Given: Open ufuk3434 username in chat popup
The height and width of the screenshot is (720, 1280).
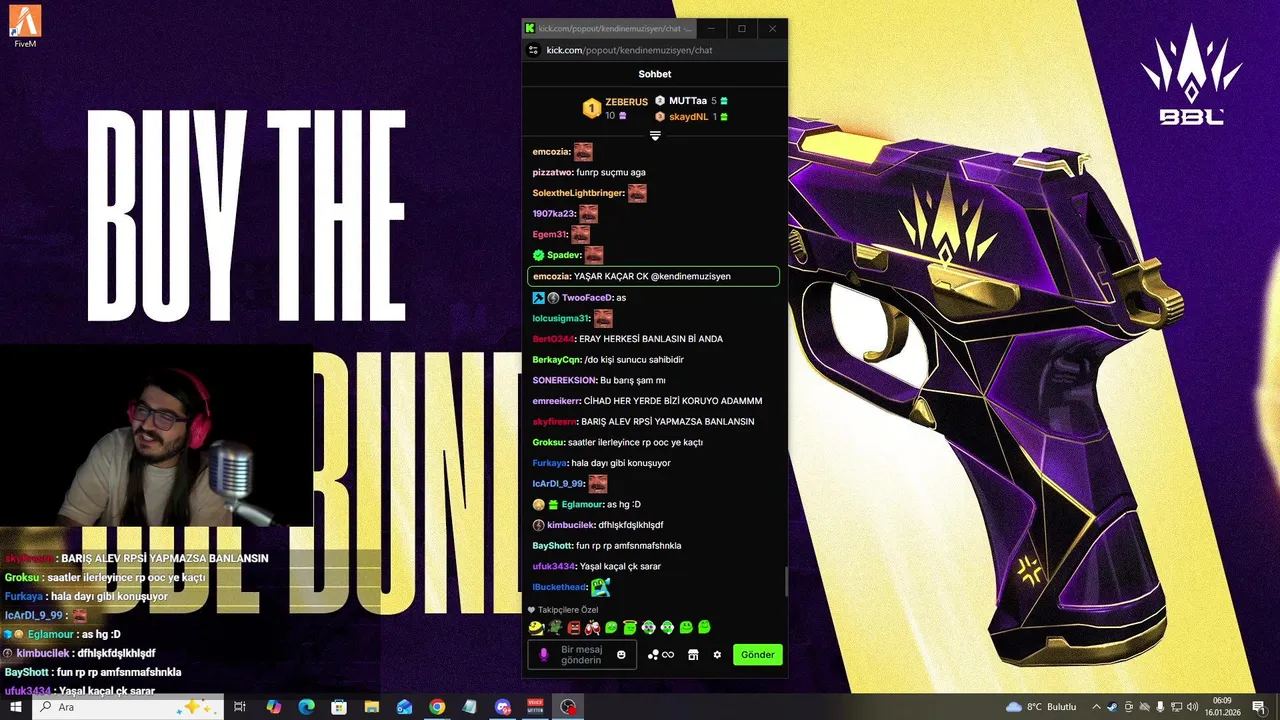Looking at the screenshot, I should tap(554, 566).
